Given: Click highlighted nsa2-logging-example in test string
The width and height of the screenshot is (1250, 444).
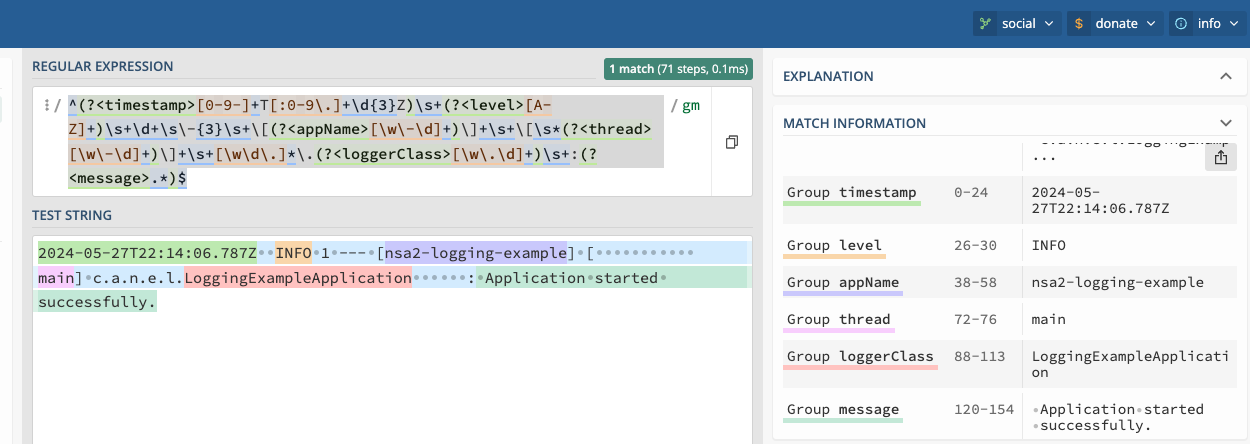Looking at the screenshot, I should (476, 253).
